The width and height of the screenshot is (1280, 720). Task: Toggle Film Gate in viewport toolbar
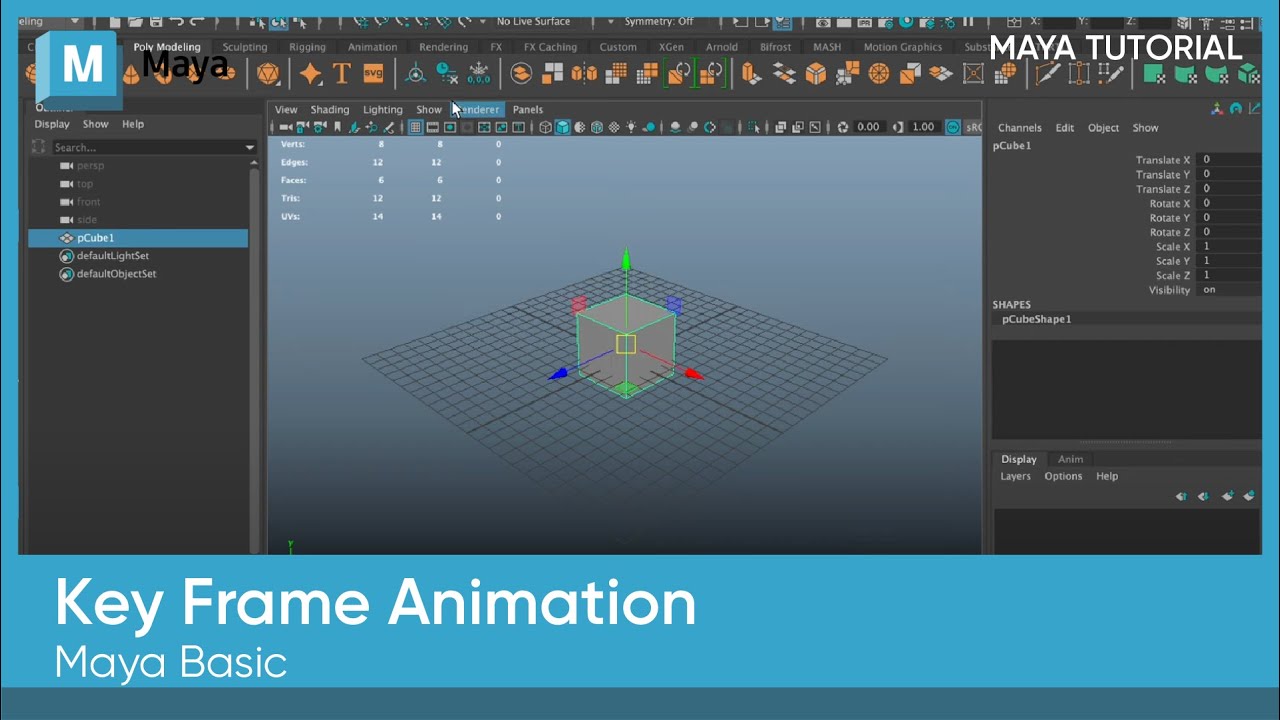[433, 127]
